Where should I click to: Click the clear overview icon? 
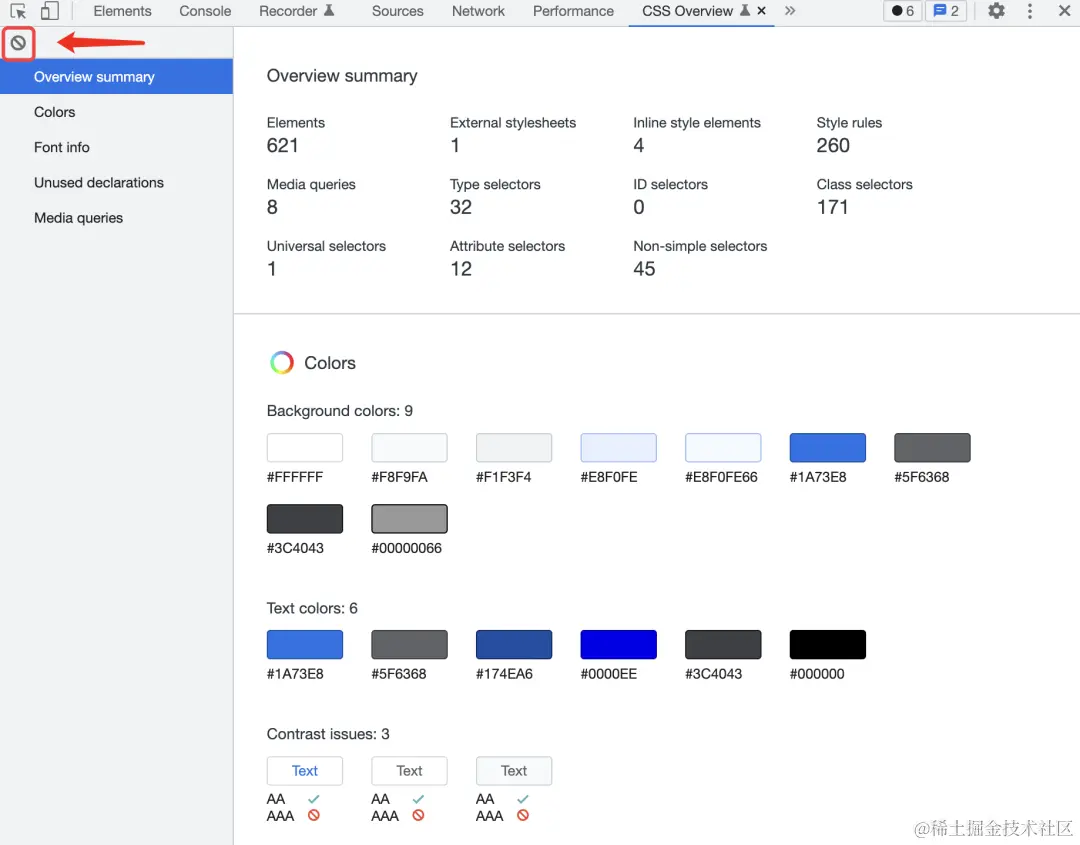click(18, 43)
